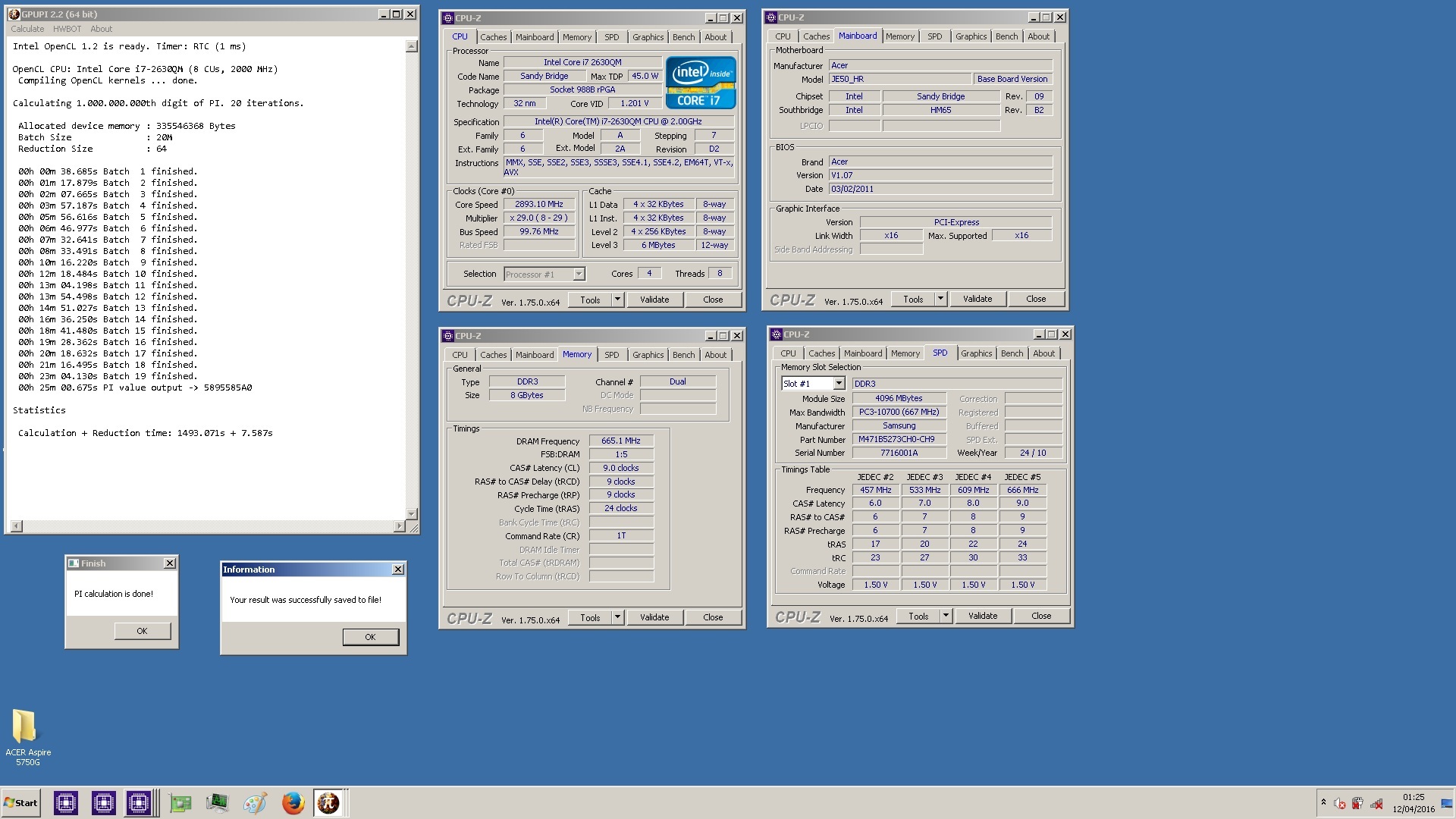This screenshot has width=1456, height=819.
Task: Click the Intel Core i7 logo badge
Action: (x=701, y=83)
